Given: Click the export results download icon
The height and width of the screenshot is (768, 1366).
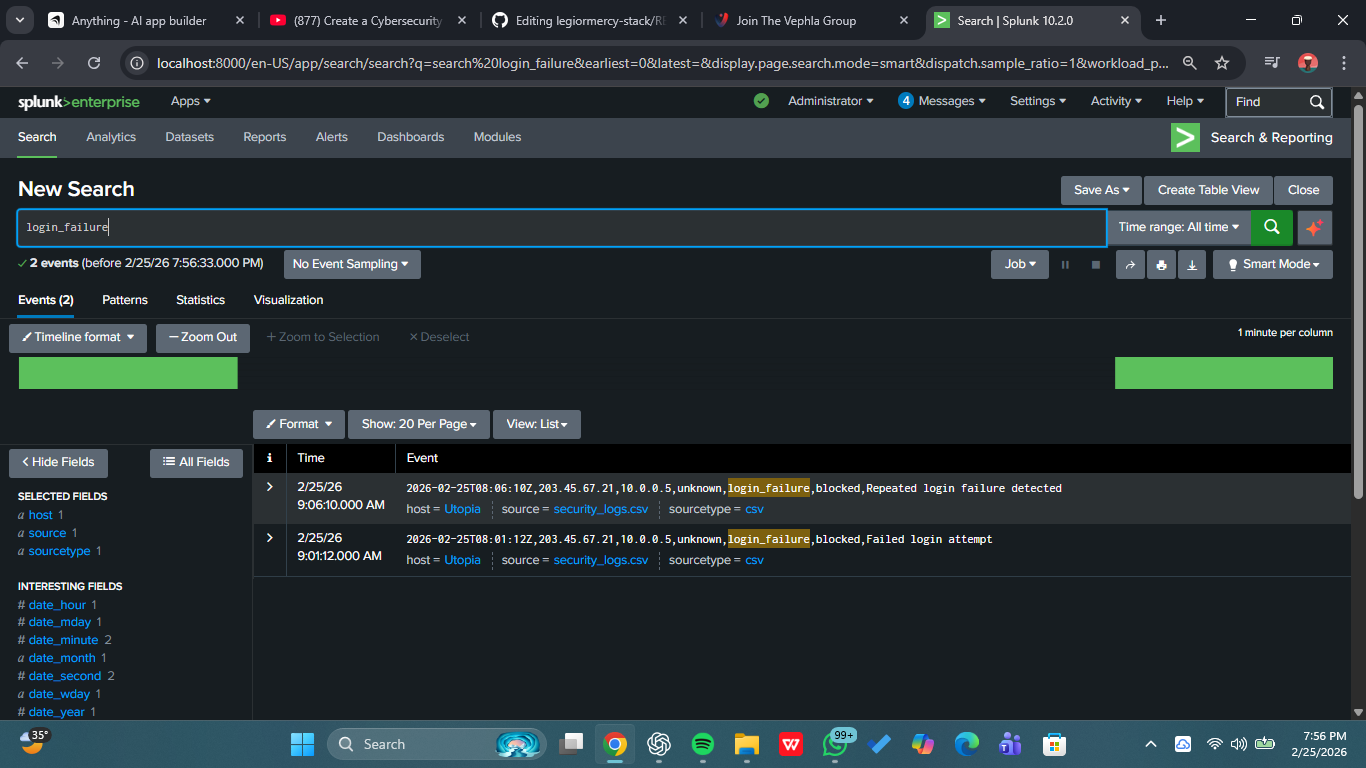Looking at the screenshot, I should 1192,264.
